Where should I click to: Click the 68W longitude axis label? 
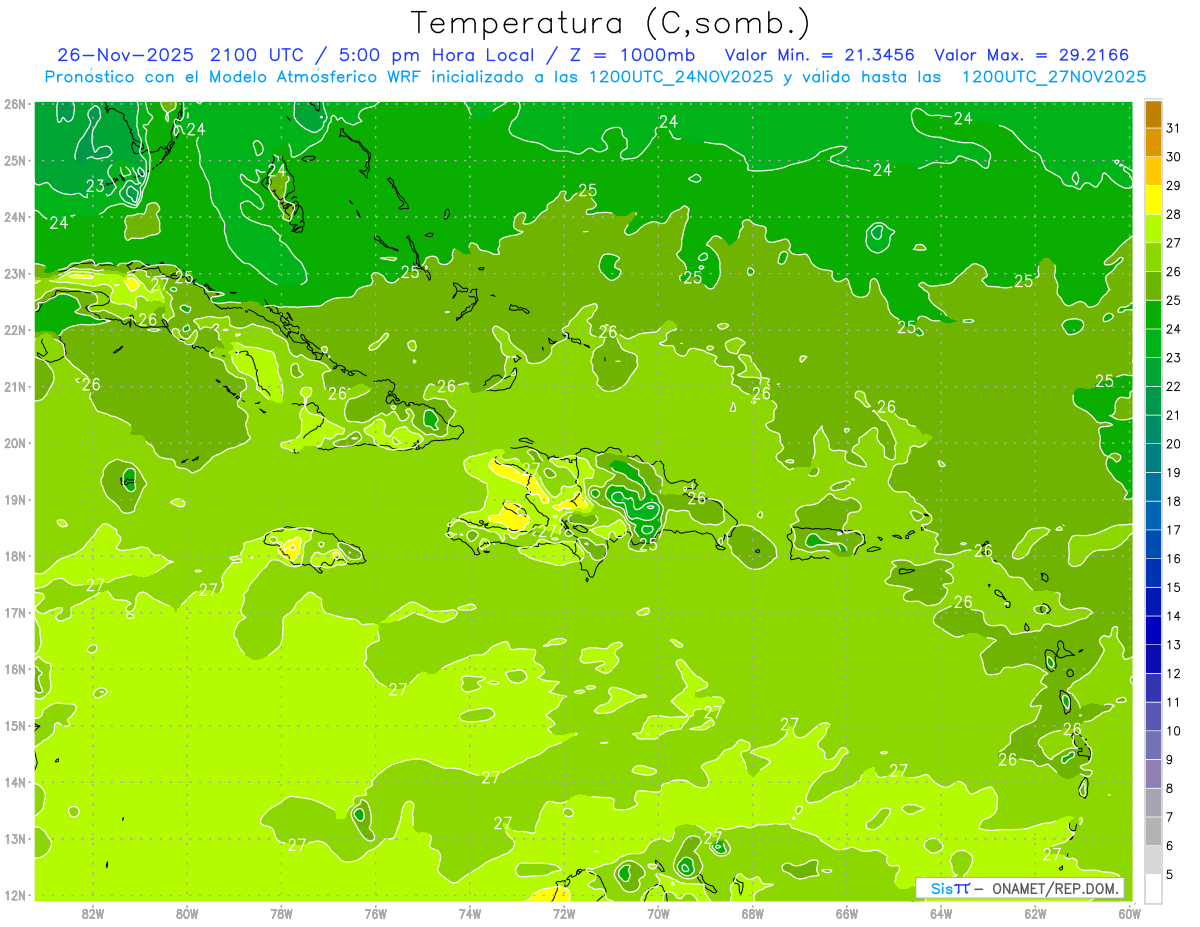point(753,913)
